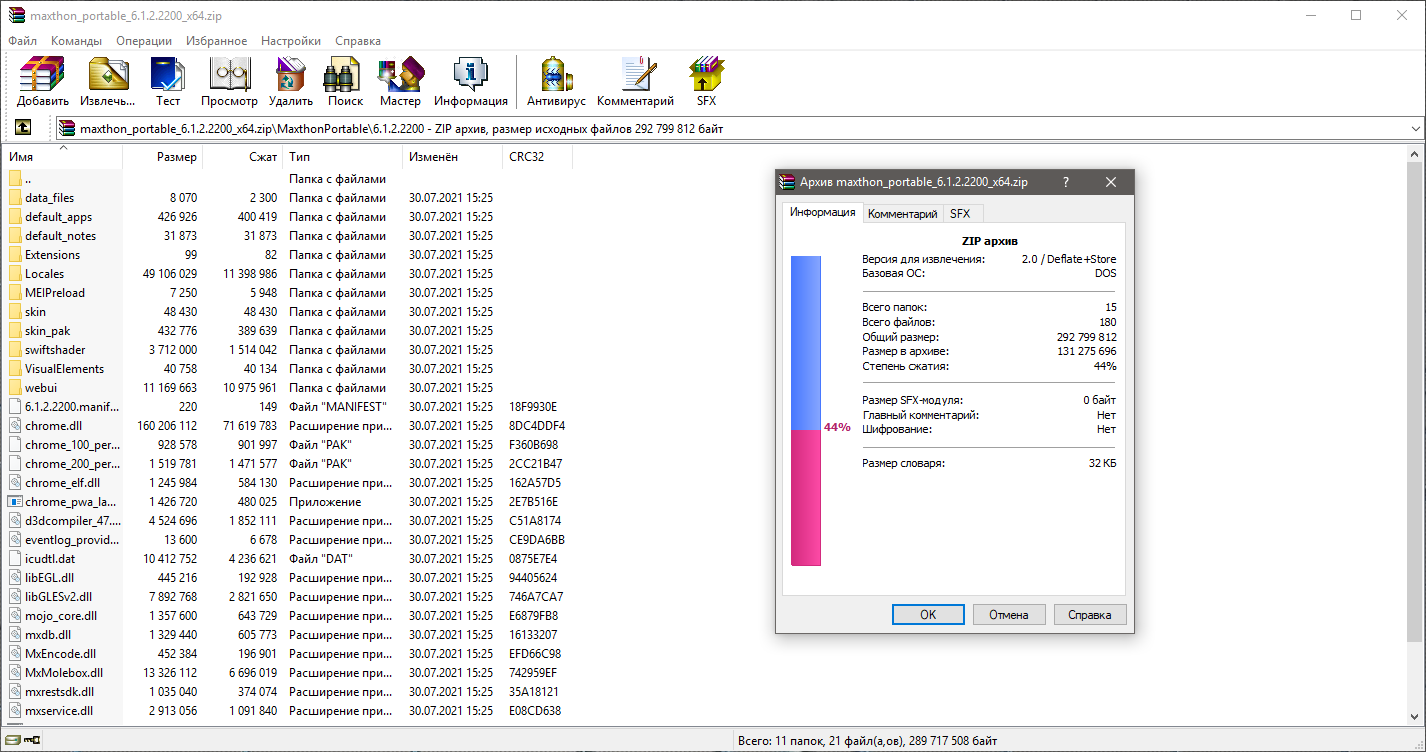The image size is (1426, 752).
Task: Run the Тест archive tool
Action: tap(168, 82)
